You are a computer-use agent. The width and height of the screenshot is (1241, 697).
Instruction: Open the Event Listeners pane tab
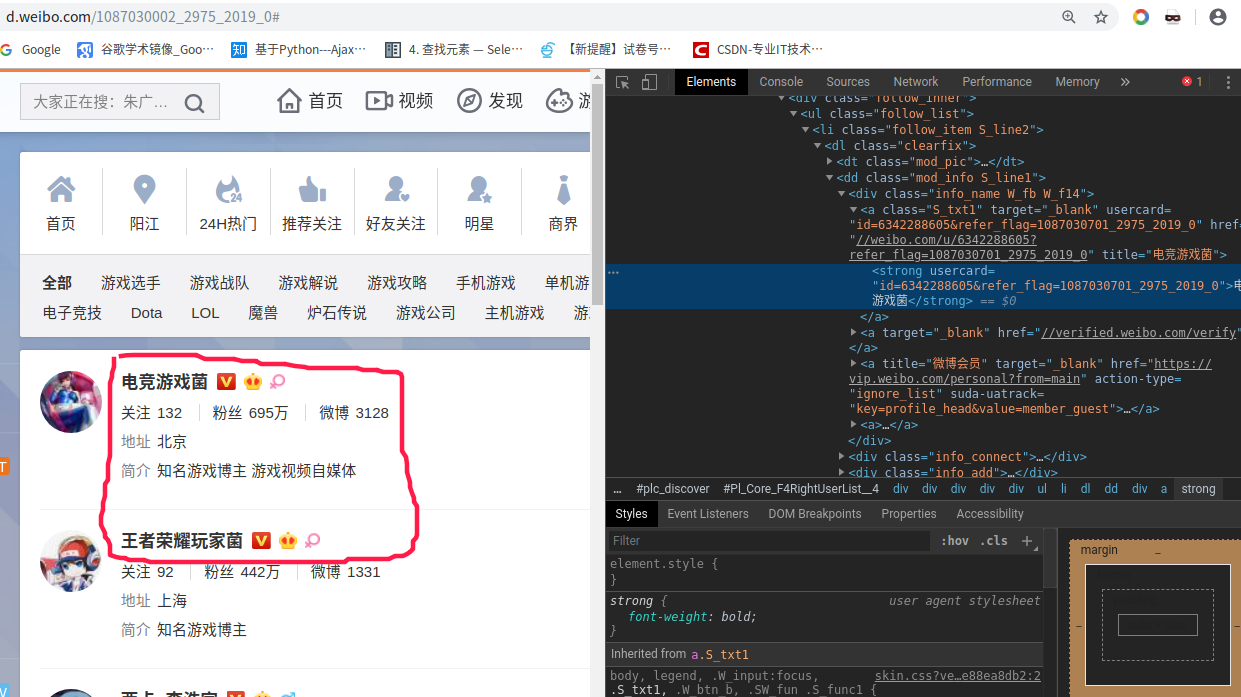click(x=708, y=514)
